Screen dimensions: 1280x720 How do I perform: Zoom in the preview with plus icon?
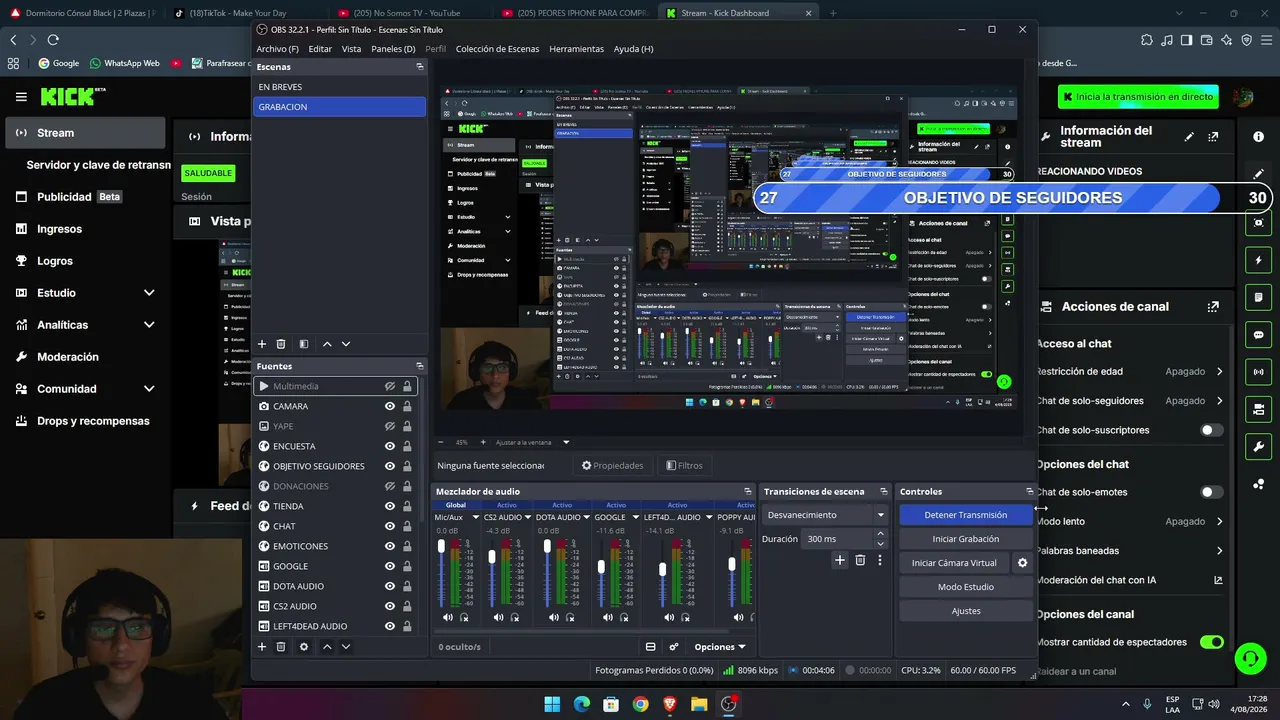pyautogui.click(x=483, y=442)
